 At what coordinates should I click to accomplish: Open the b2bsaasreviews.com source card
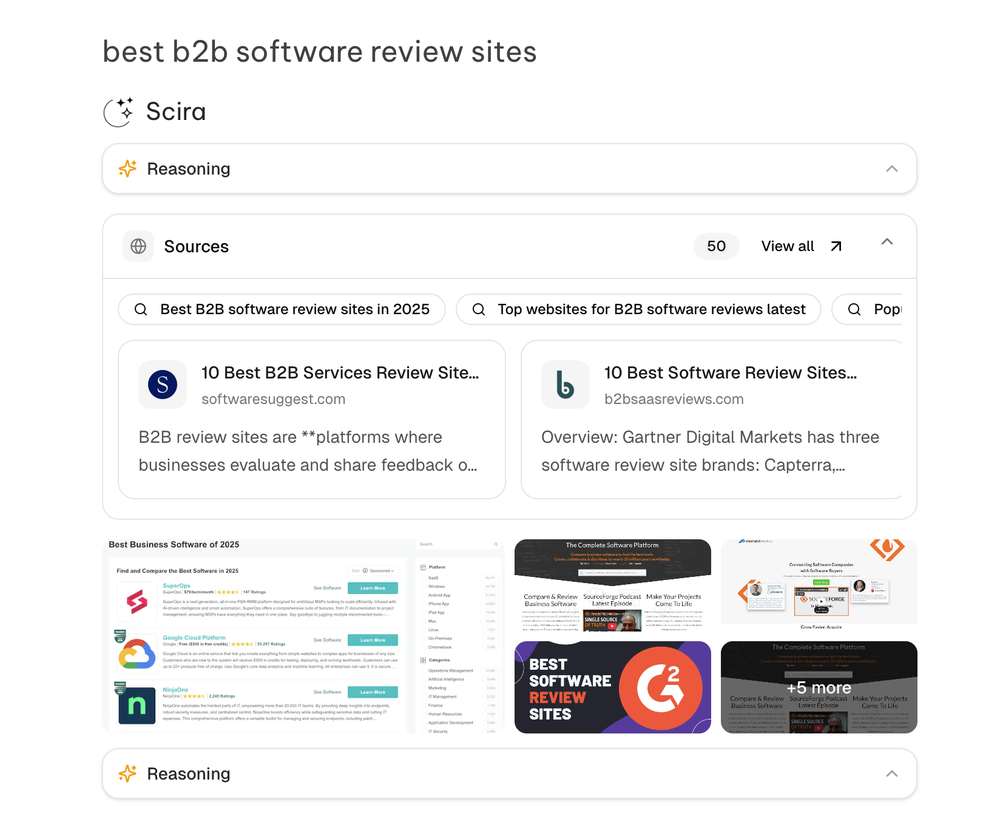click(712, 419)
